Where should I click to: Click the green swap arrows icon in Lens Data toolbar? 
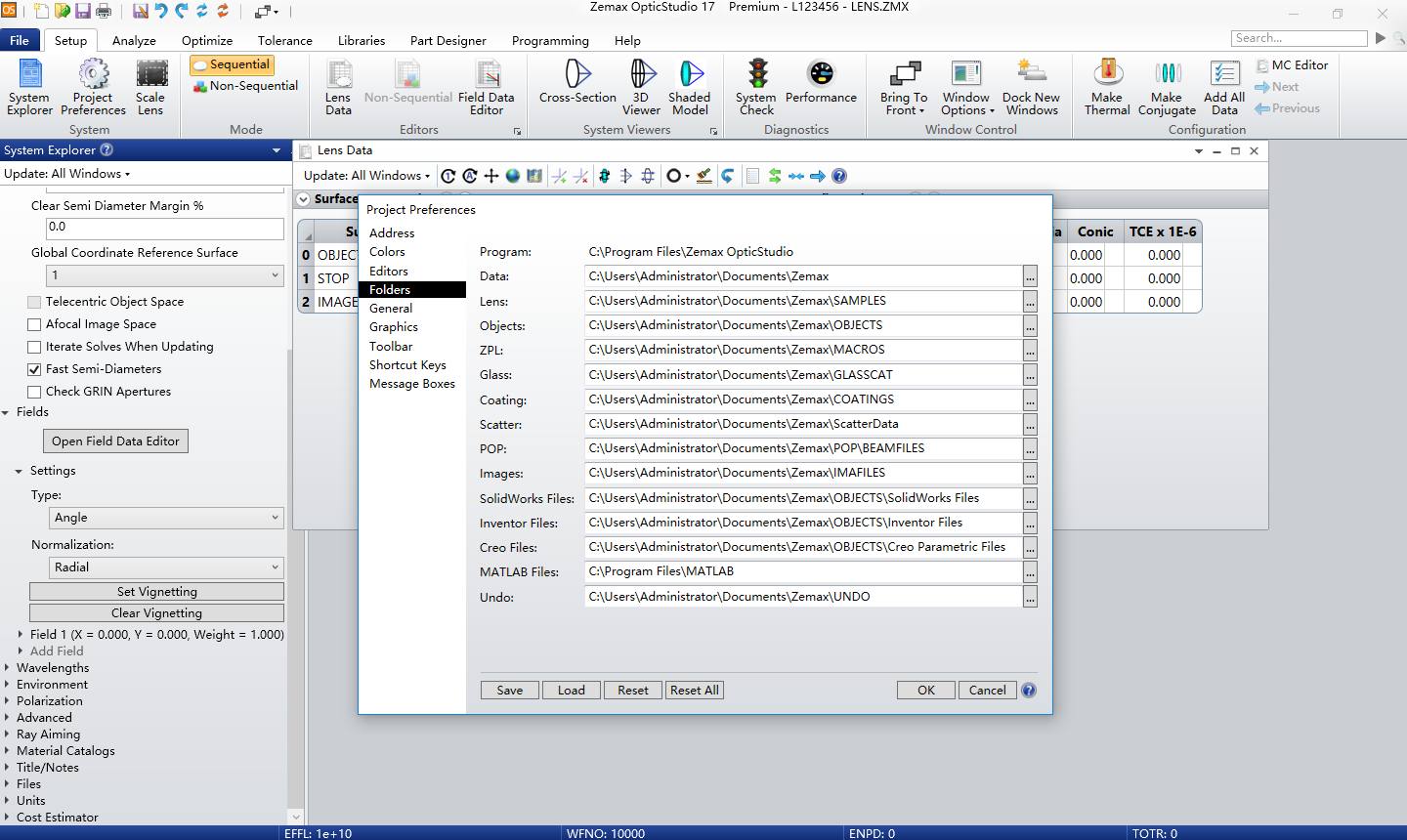pos(775,176)
